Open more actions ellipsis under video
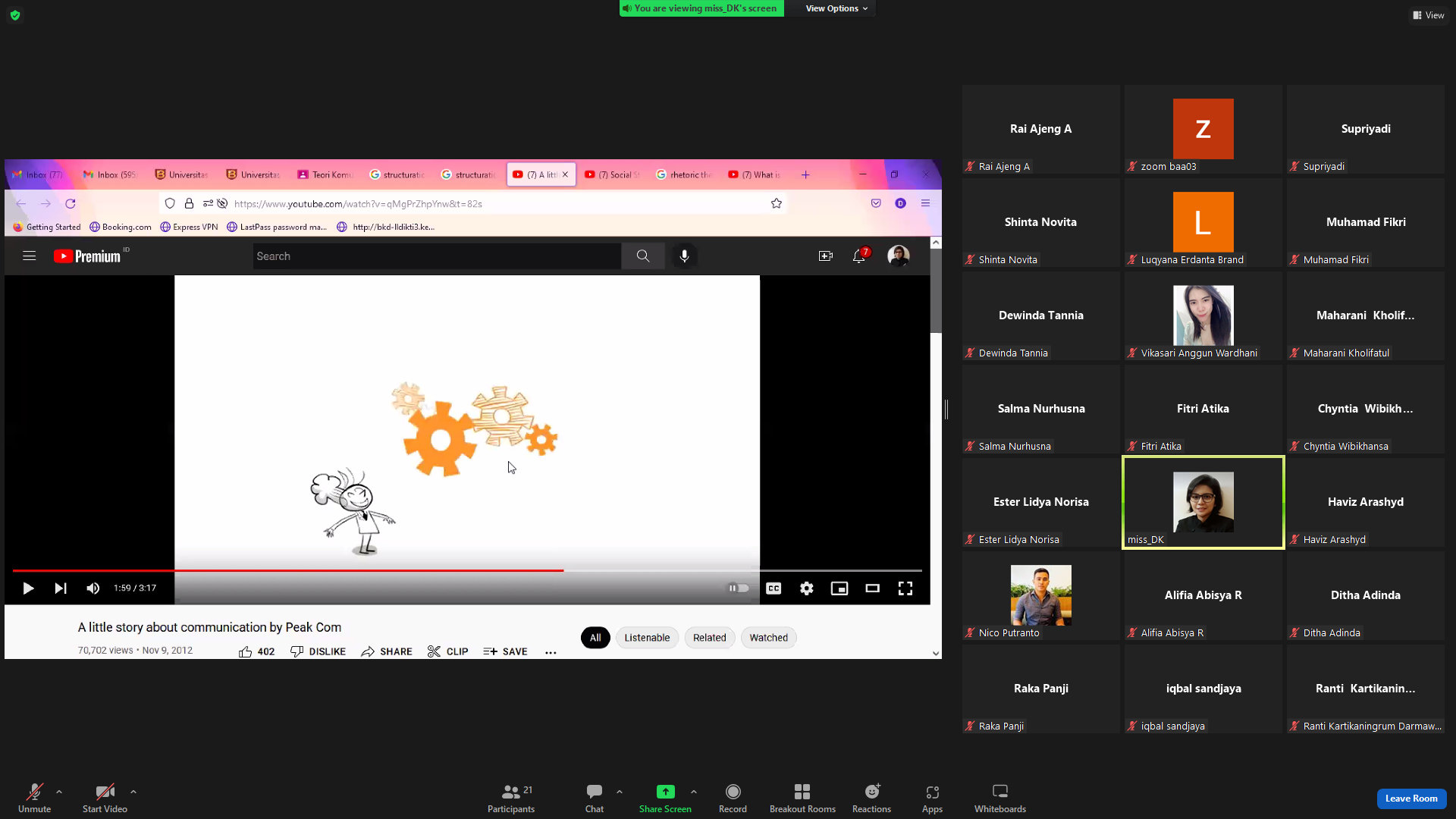 pyautogui.click(x=551, y=652)
